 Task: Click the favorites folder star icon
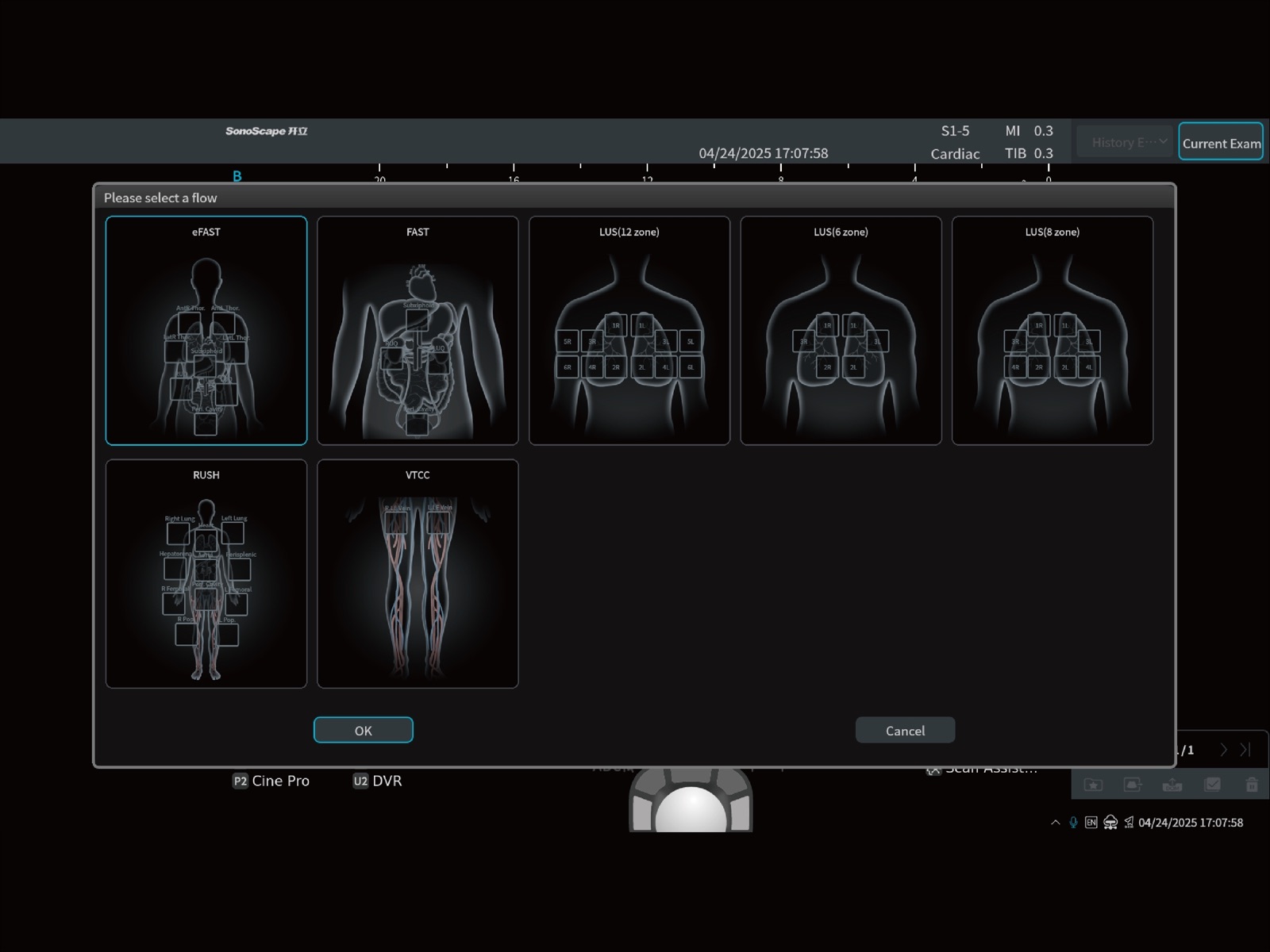1093,785
